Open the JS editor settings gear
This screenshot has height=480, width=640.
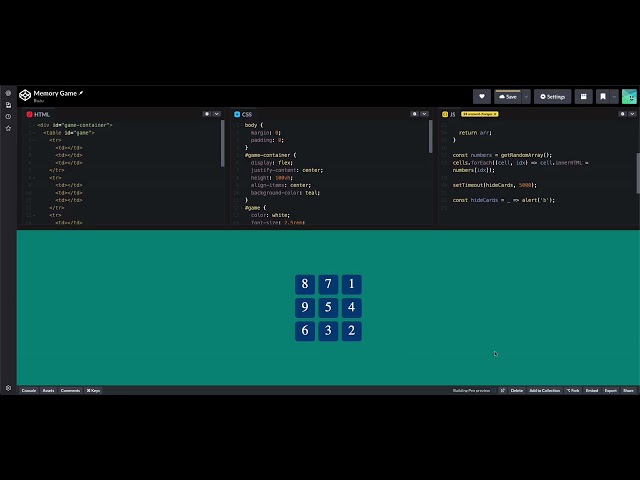pyautogui.click(x=622, y=114)
